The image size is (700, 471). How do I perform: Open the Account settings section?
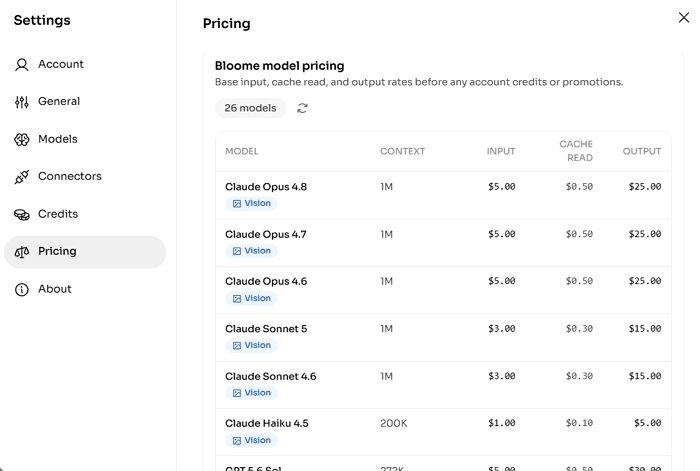pyautogui.click(x=85, y=64)
